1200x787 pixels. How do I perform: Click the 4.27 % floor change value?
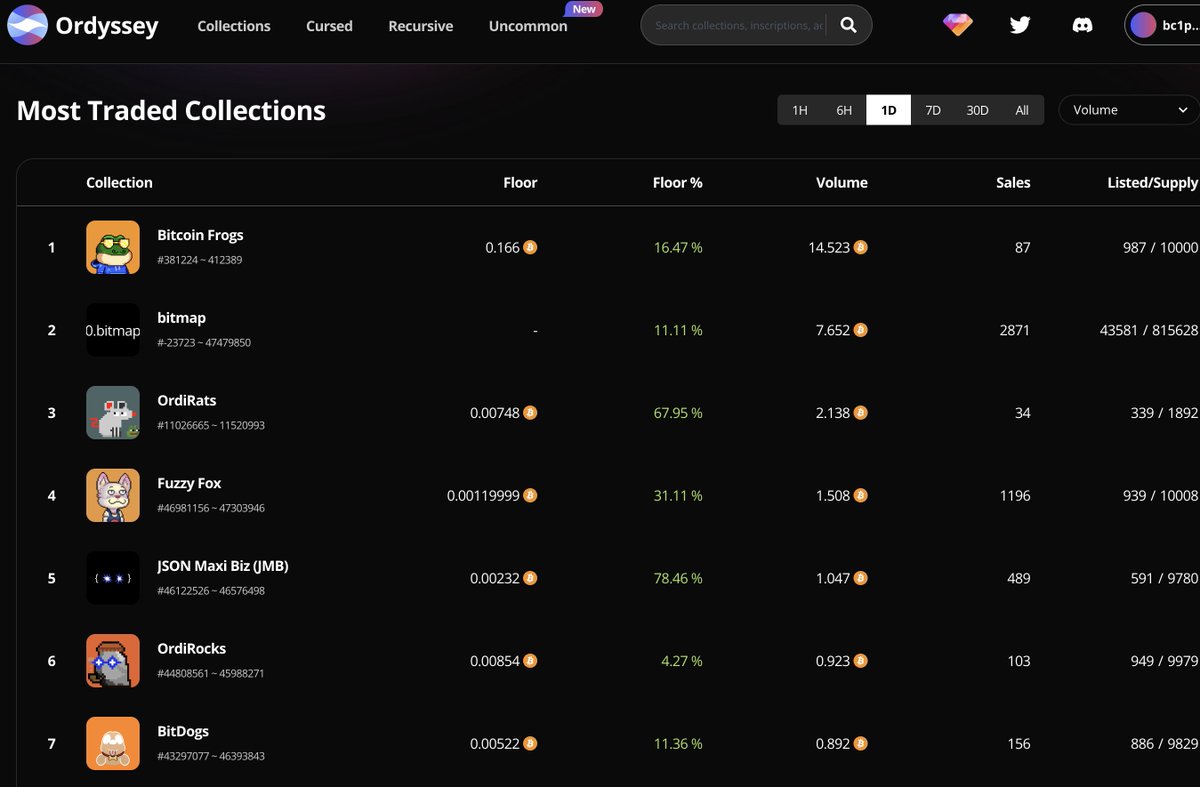(x=681, y=661)
